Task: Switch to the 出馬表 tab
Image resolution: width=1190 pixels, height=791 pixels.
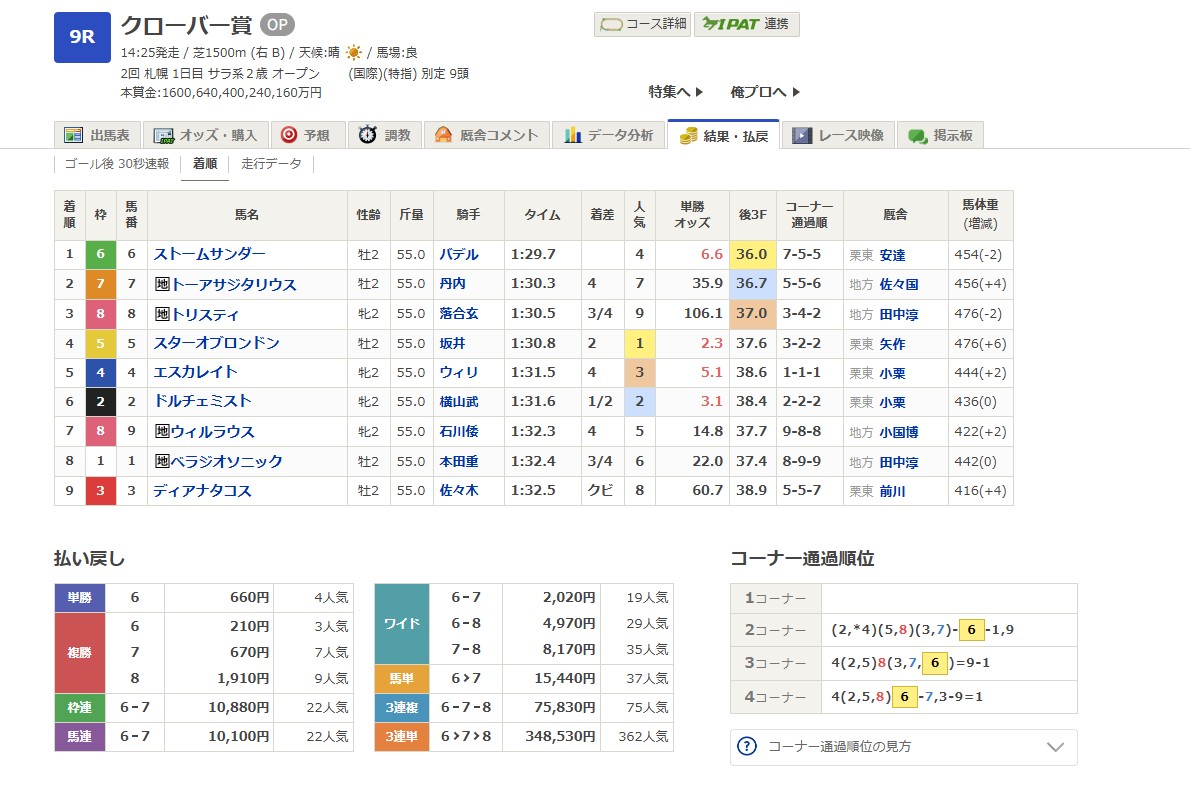Action: [x=96, y=135]
